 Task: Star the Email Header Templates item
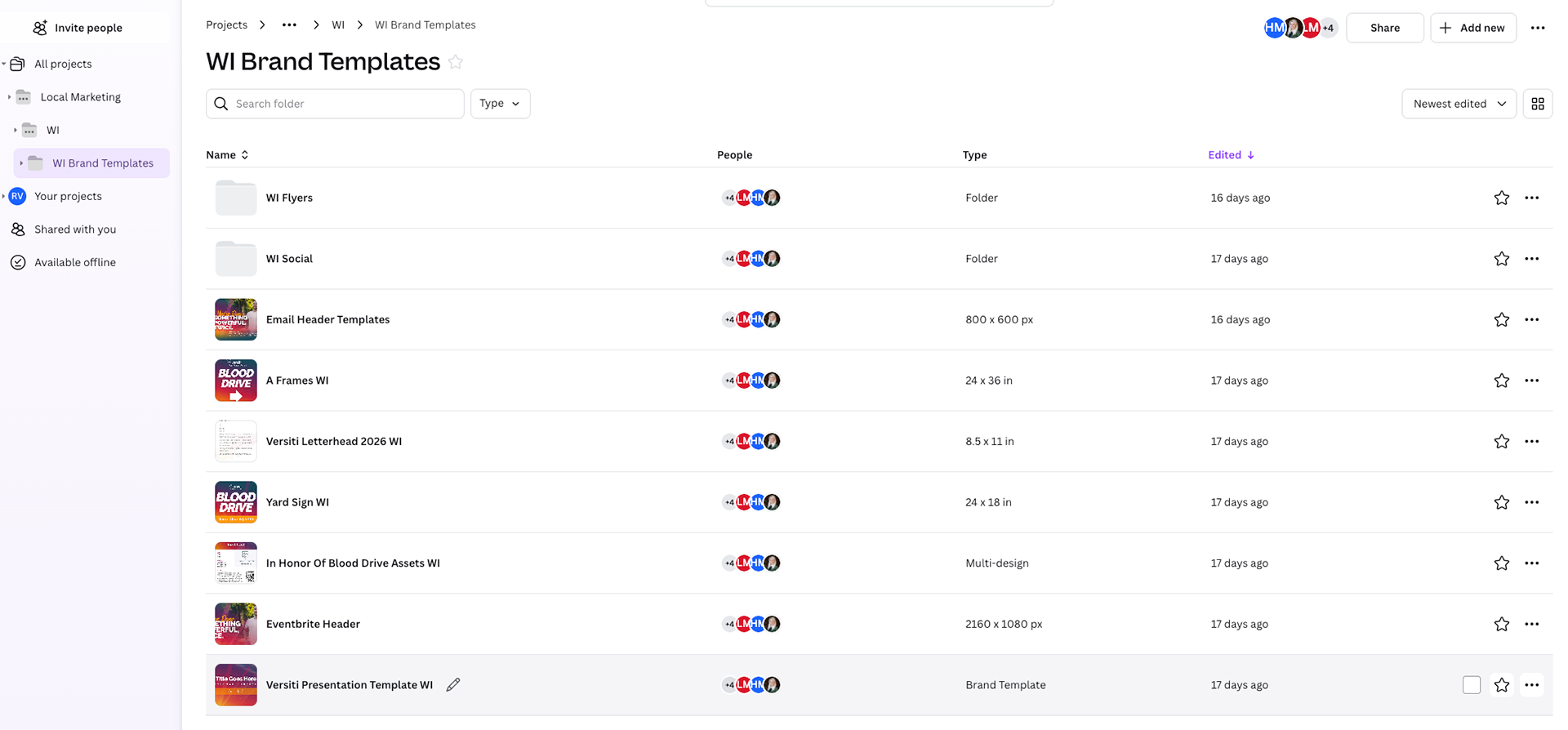(x=1501, y=319)
